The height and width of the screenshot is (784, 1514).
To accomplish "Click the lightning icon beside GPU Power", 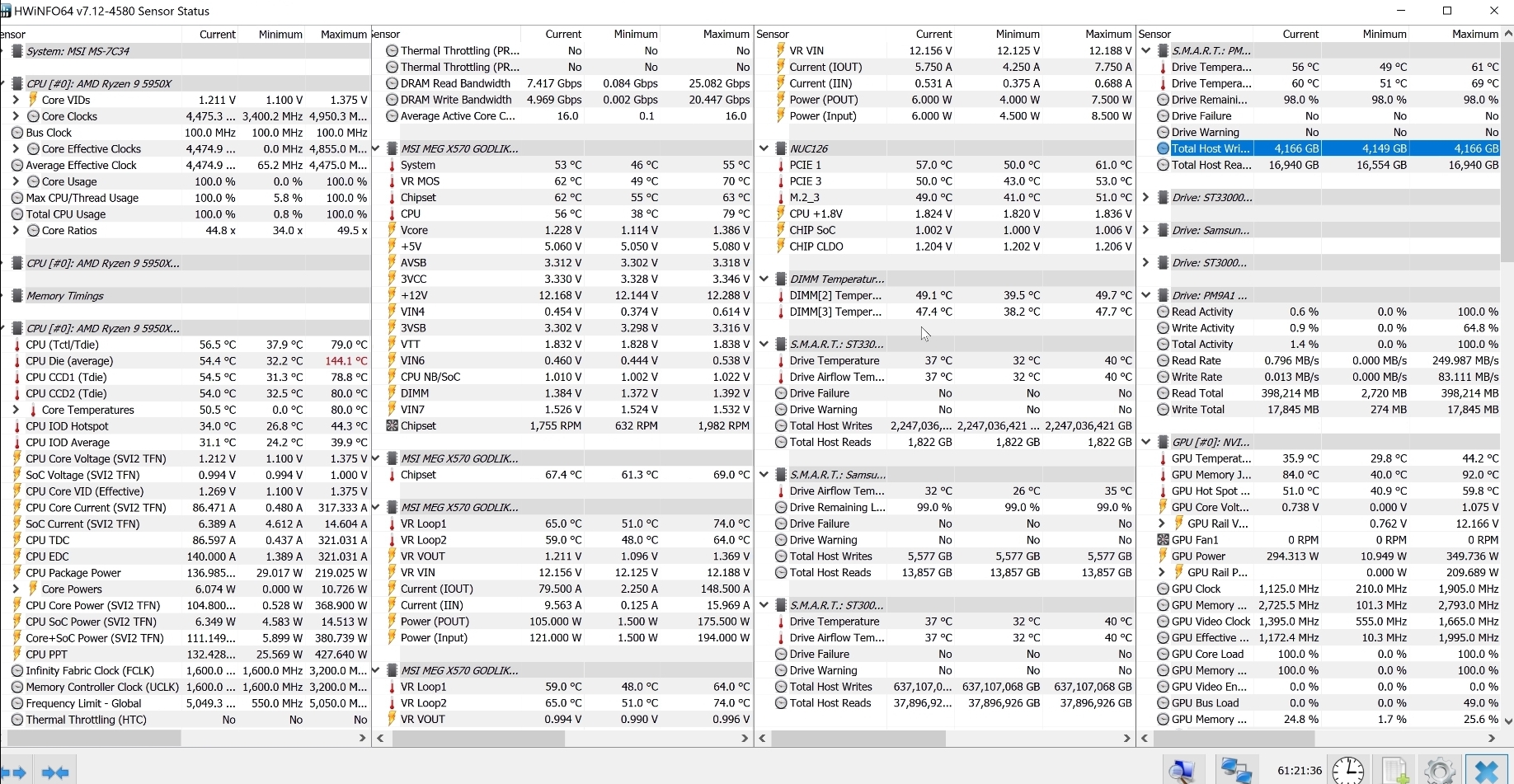I will coord(1163,556).
